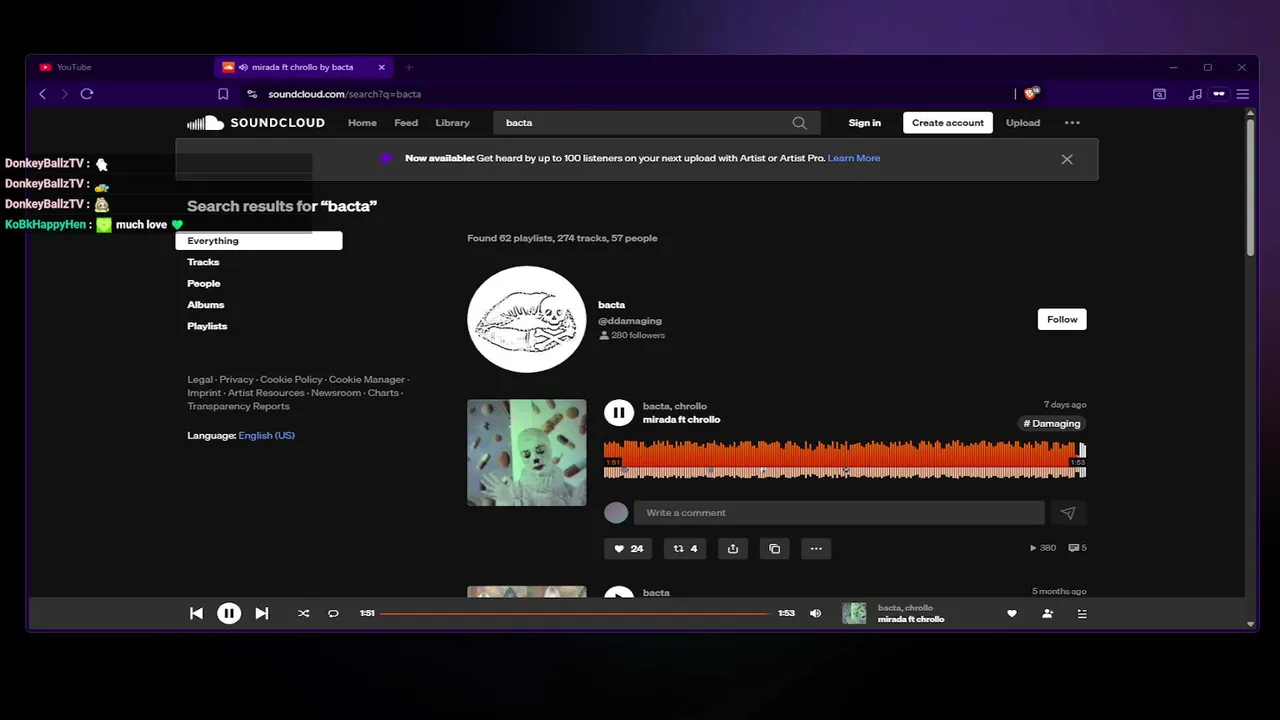Image resolution: width=1280 pixels, height=720 pixels.
Task: Filter results by People
Action: click(203, 283)
